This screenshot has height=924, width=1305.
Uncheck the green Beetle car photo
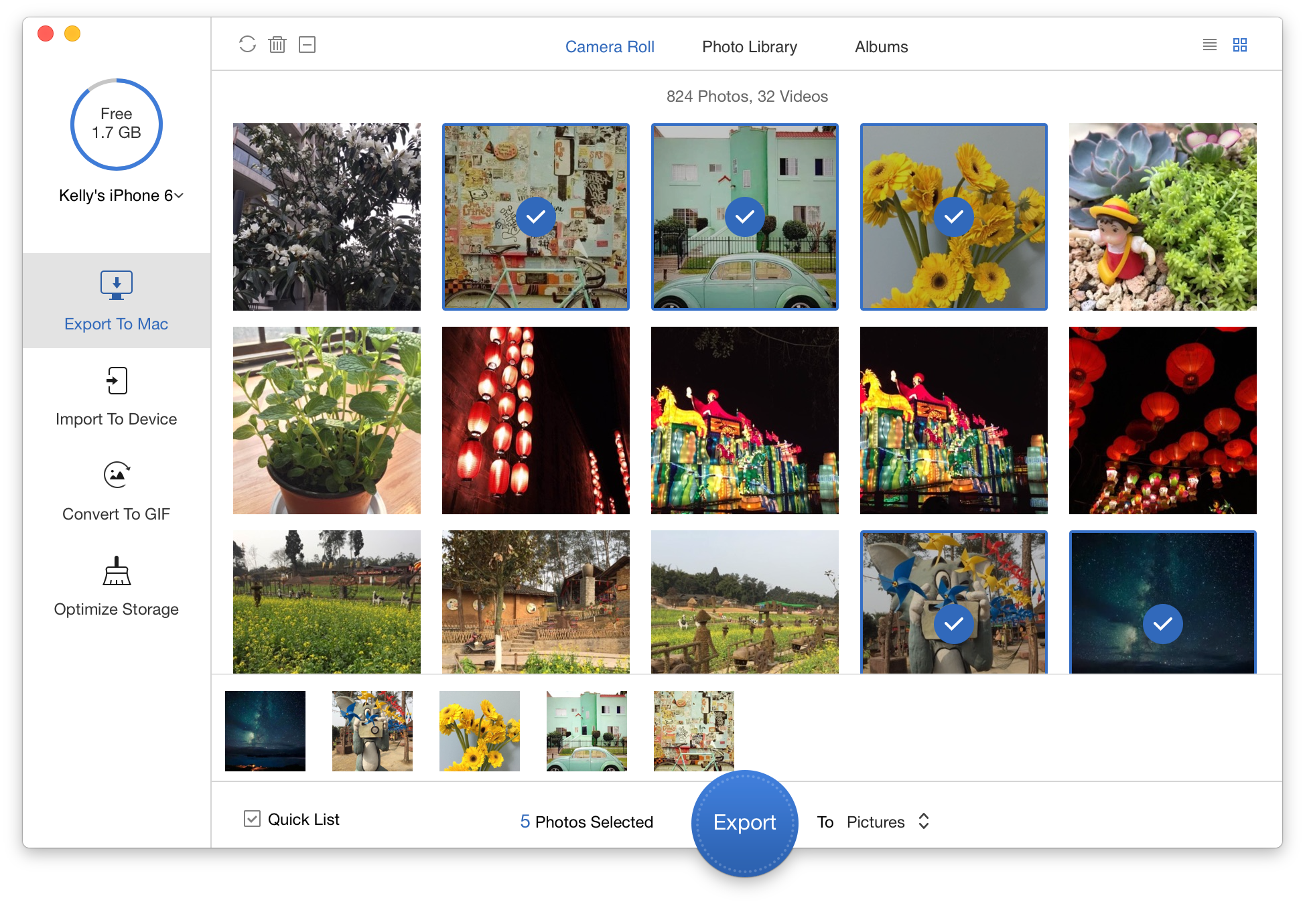pos(744,217)
